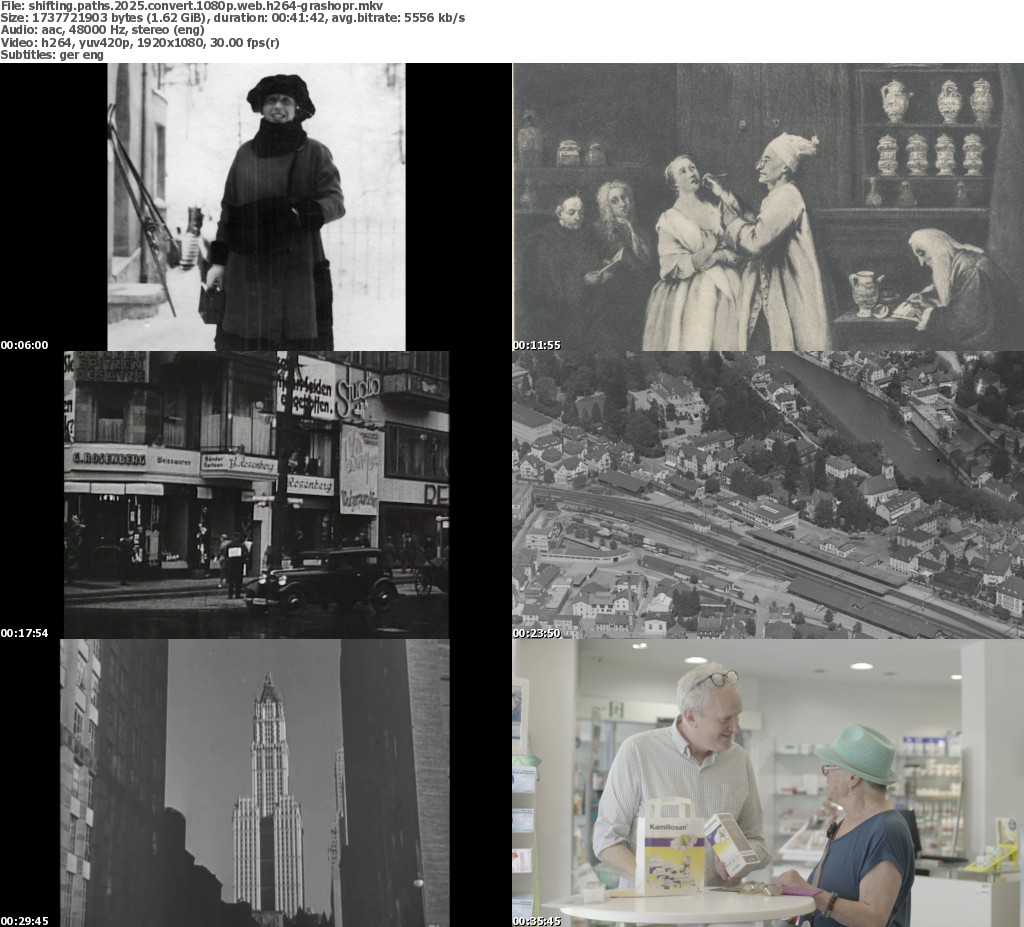The height and width of the screenshot is (927, 1024).
Task: Click the Size and duration info line
Action: click(x=232, y=18)
